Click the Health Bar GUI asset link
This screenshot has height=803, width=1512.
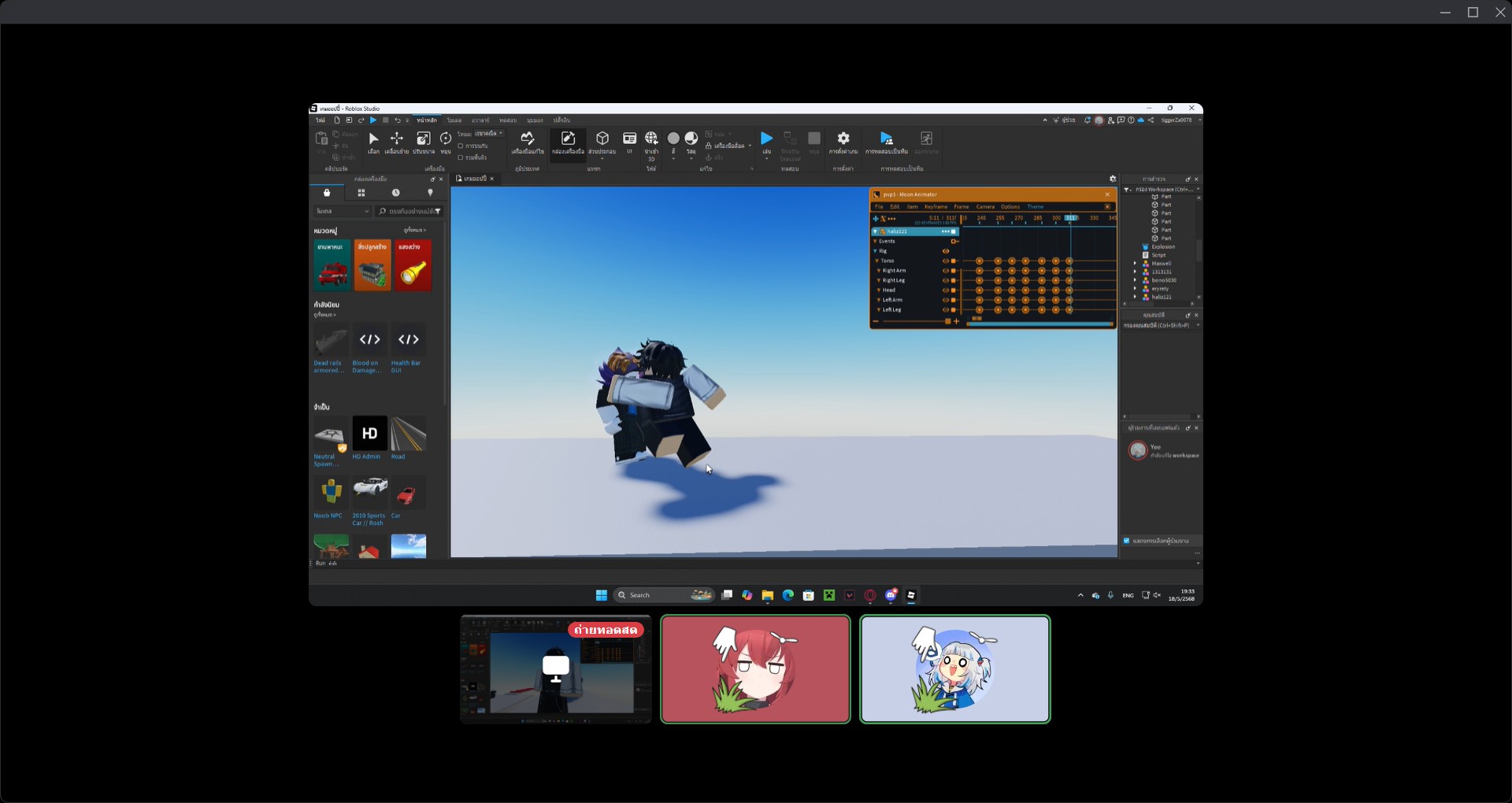[406, 366]
